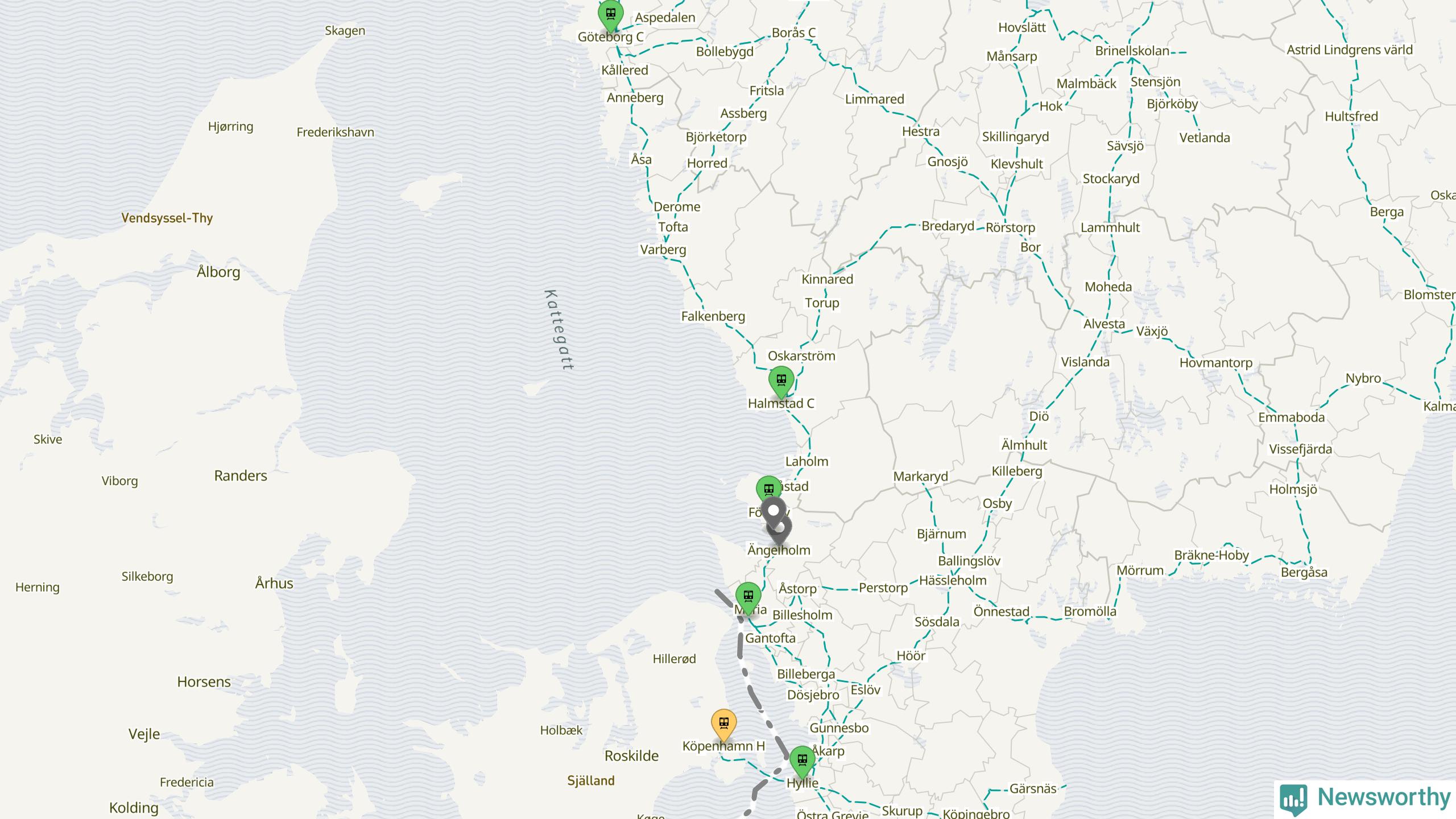1456x819 pixels.
Task: Select the yellow Köpenhamn H train marker
Action: (724, 724)
